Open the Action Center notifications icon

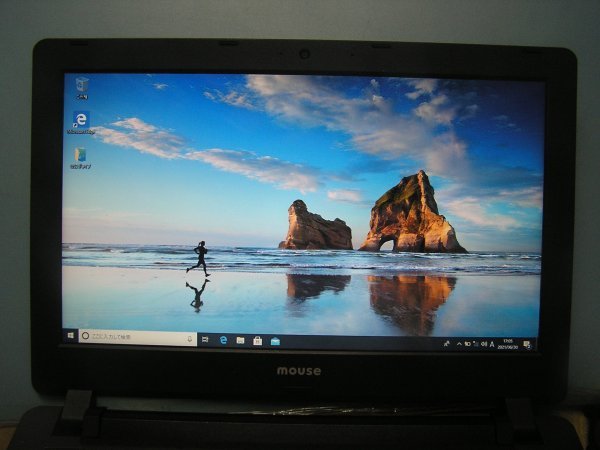[x=527, y=344]
